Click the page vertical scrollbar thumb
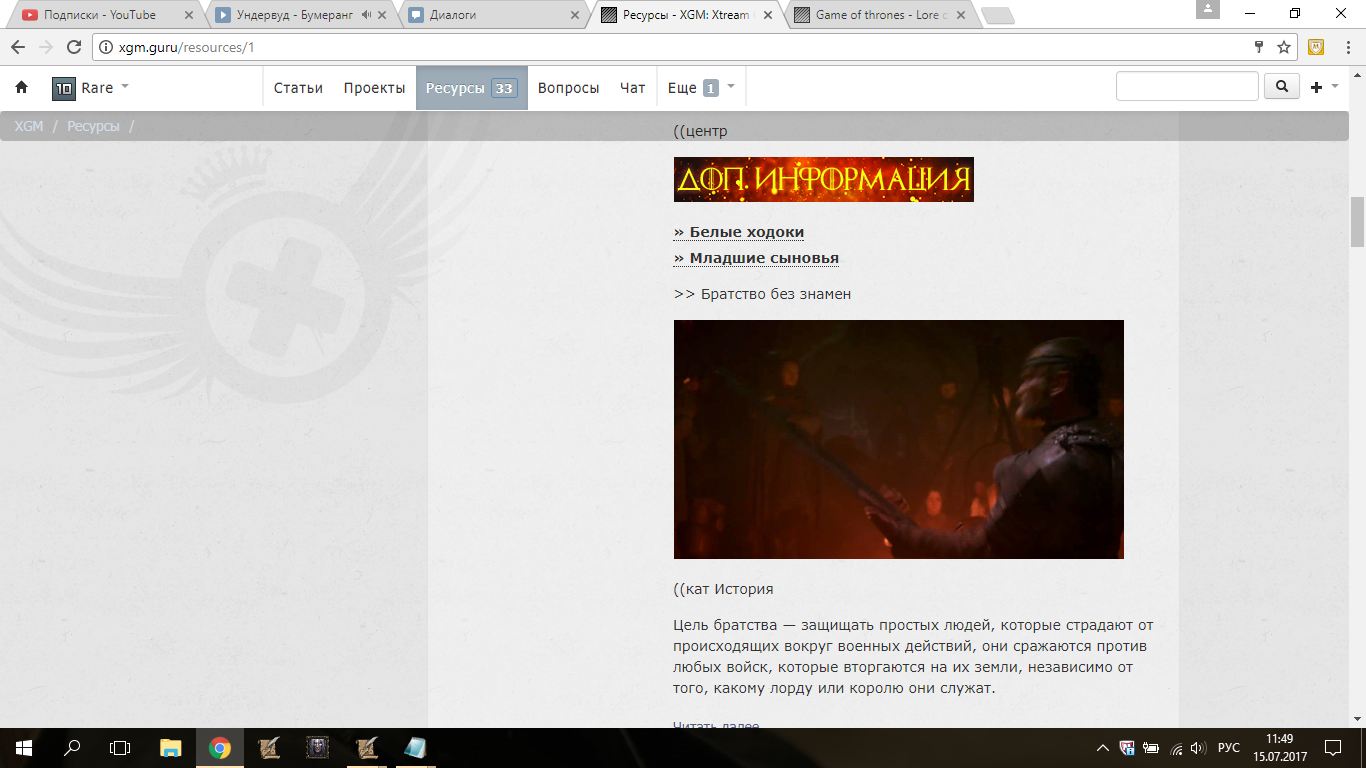Image resolution: width=1366 pixels, height=768 pixels. (x=1357, y=221)
